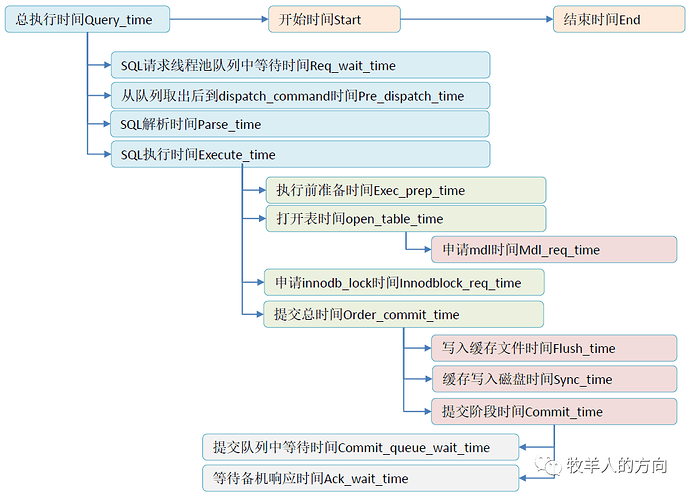Click the 总执行时间Query_time box
The width and height of the screenshot is (690, 495).
[x=86, y=19]
